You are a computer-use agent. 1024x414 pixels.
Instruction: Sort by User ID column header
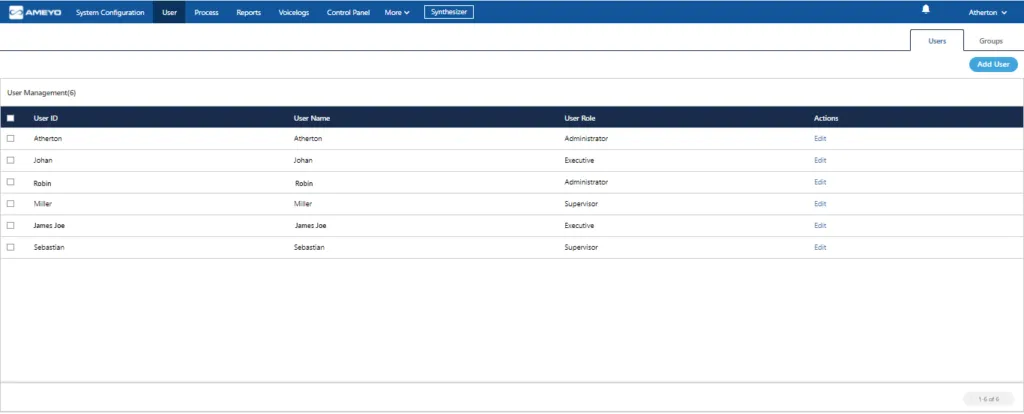tap(46, 118)
